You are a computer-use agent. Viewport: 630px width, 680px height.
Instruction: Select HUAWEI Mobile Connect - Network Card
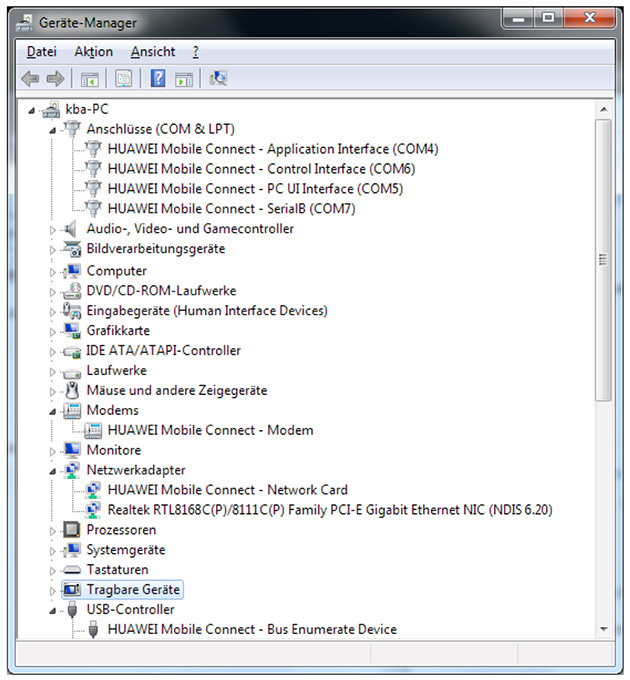228,490
